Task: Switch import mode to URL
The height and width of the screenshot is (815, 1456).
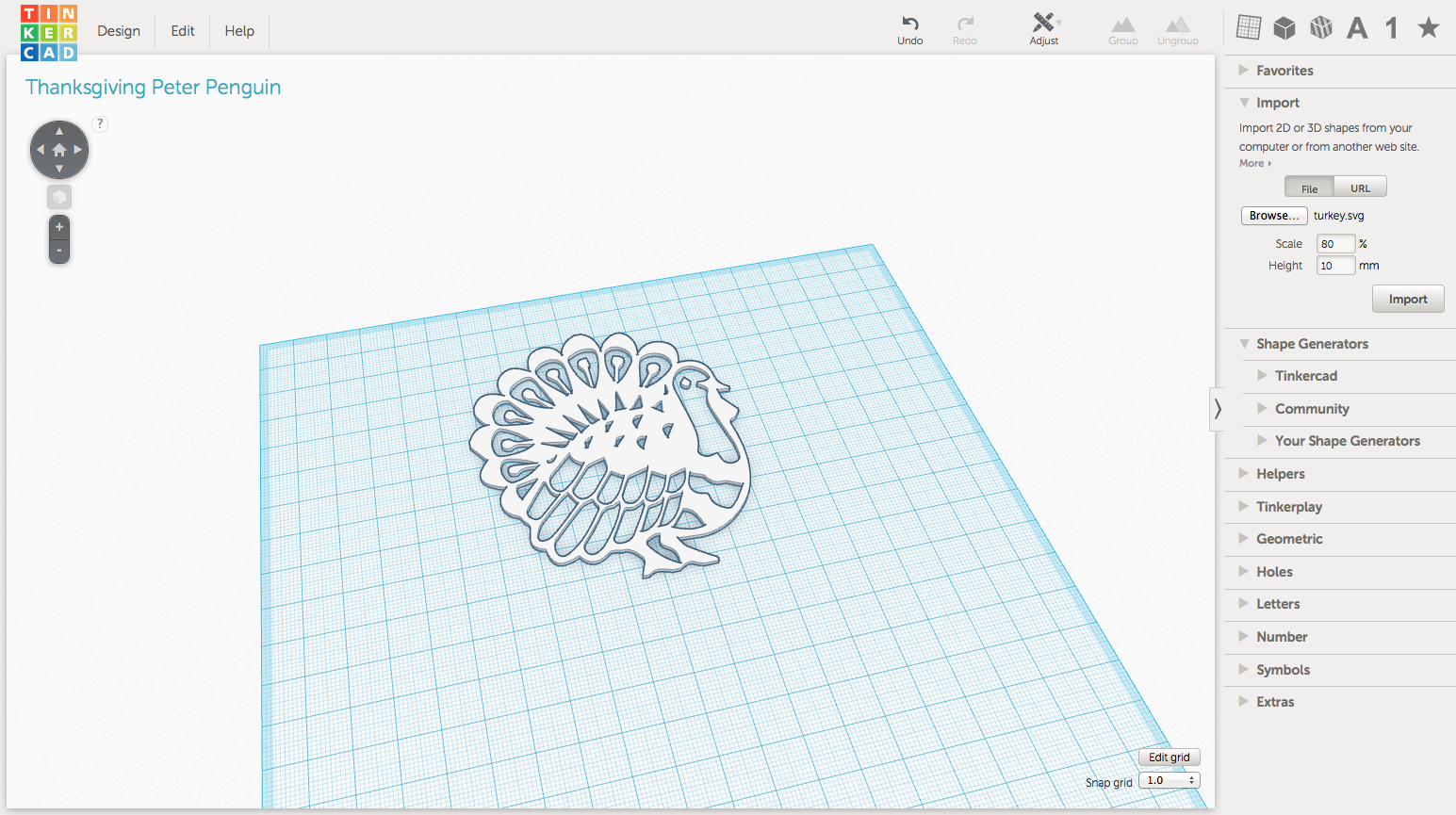Action: pyautogui.click(x=1360, y=187)
